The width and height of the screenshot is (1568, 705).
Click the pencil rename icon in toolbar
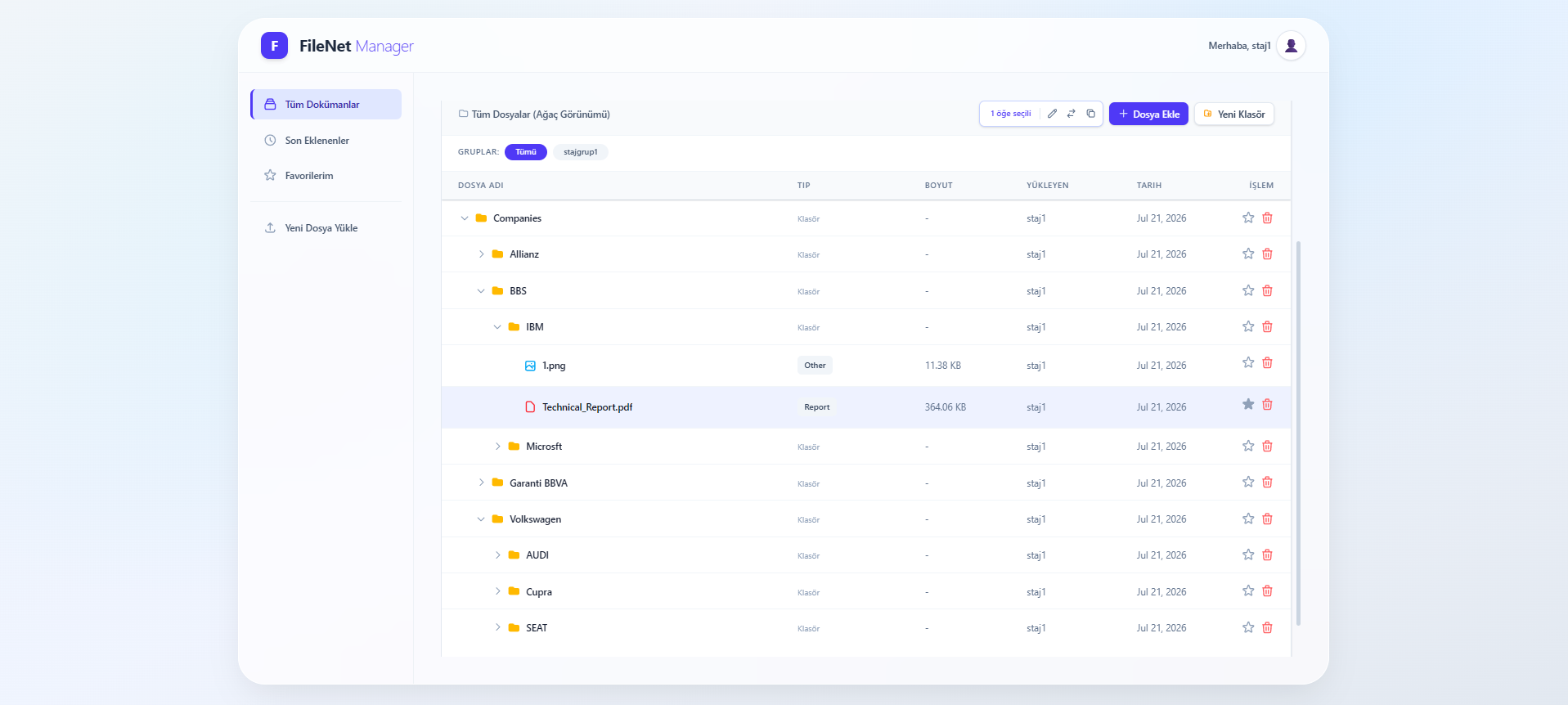click(1052, 114)
